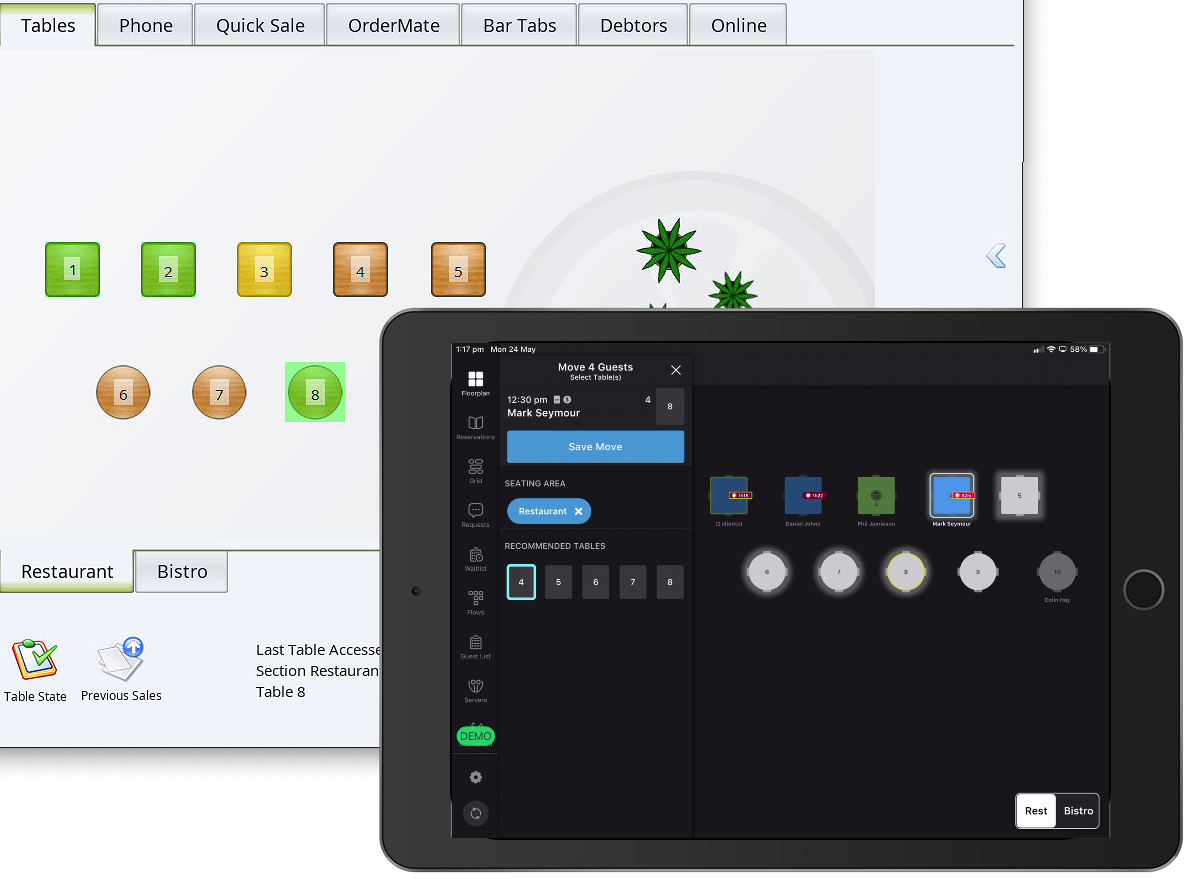Open Reservations in the iPad sidebar
This screenshot has height=884, width=1192.
pos(475,427)
